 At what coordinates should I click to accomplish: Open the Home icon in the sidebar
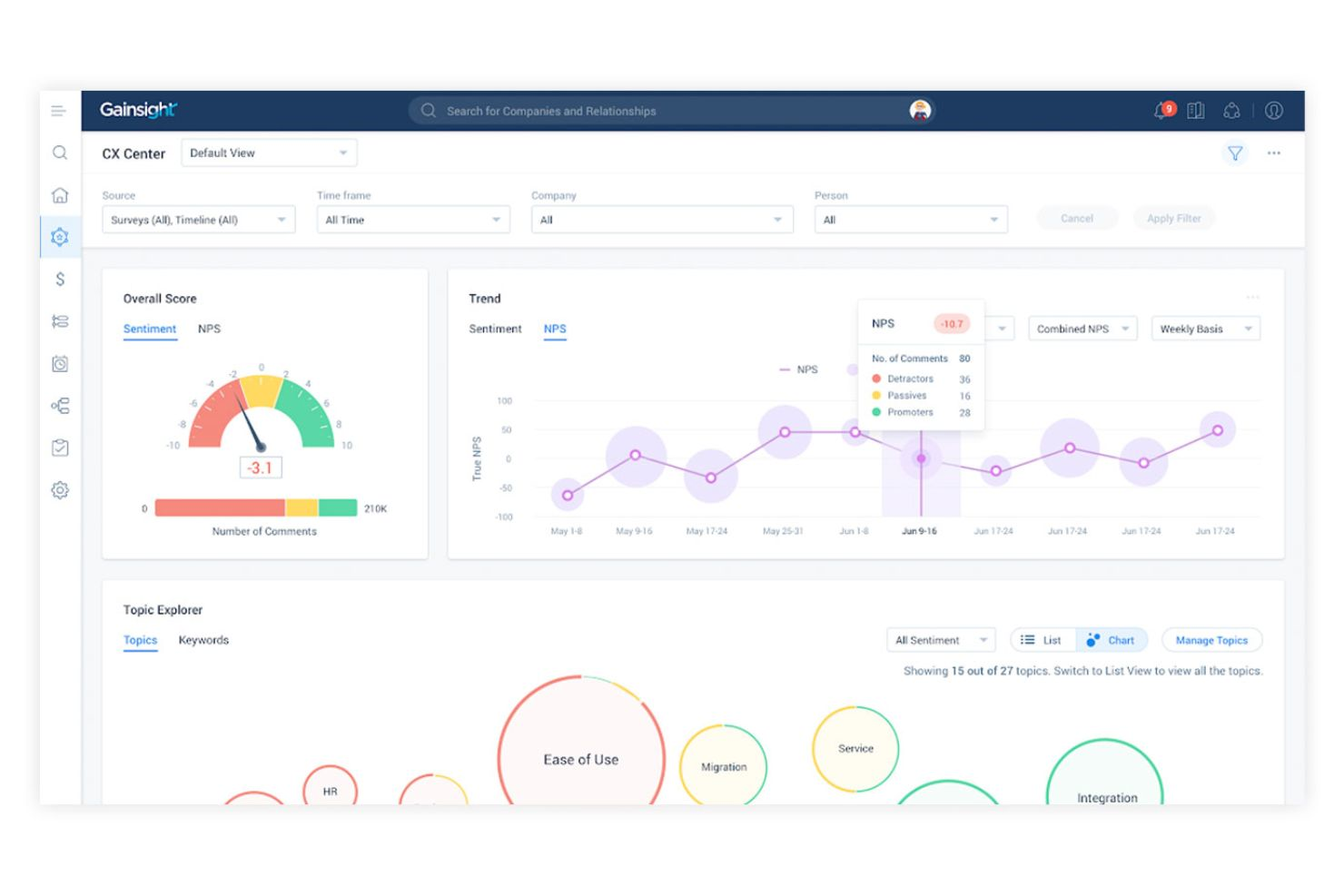(x=60, y=194)
